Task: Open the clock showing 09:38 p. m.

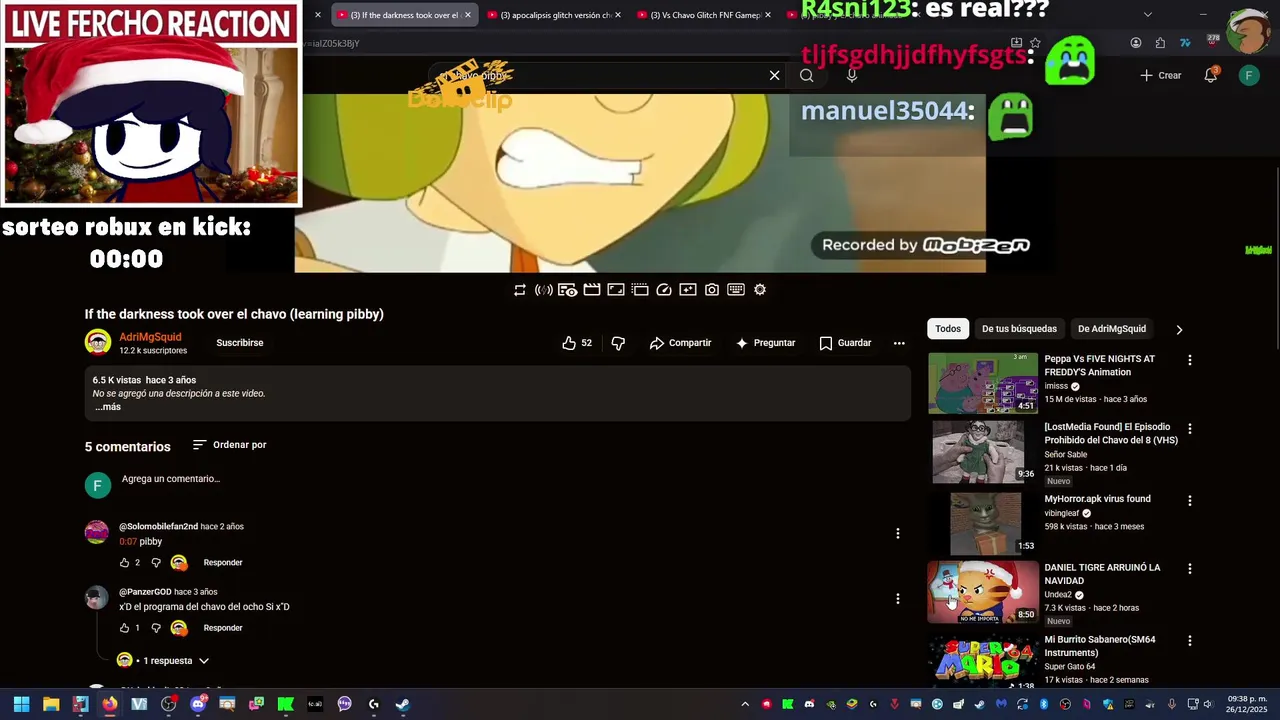Action: 1247,704
